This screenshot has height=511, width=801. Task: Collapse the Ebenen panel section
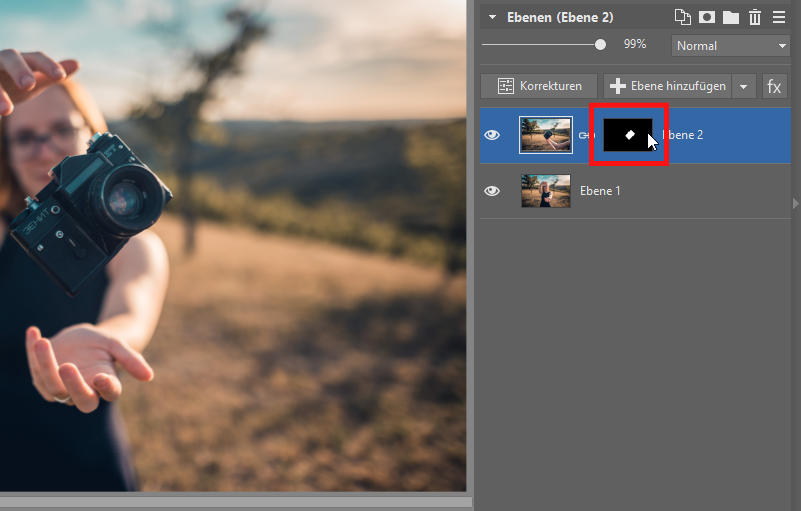click(492, 17)
